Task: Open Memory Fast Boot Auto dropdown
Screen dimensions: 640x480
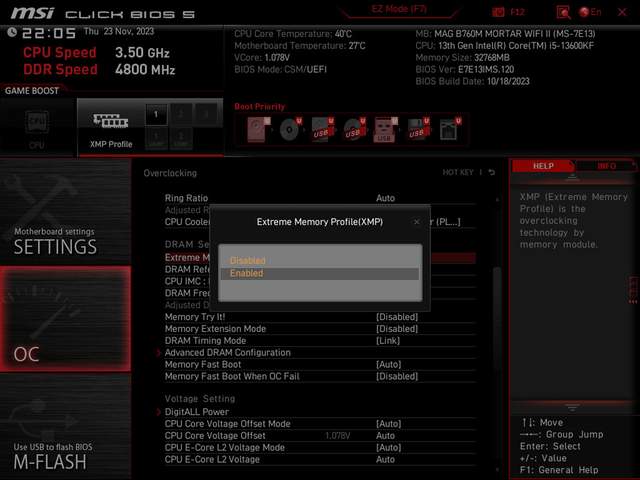Action: click(389, 364)
